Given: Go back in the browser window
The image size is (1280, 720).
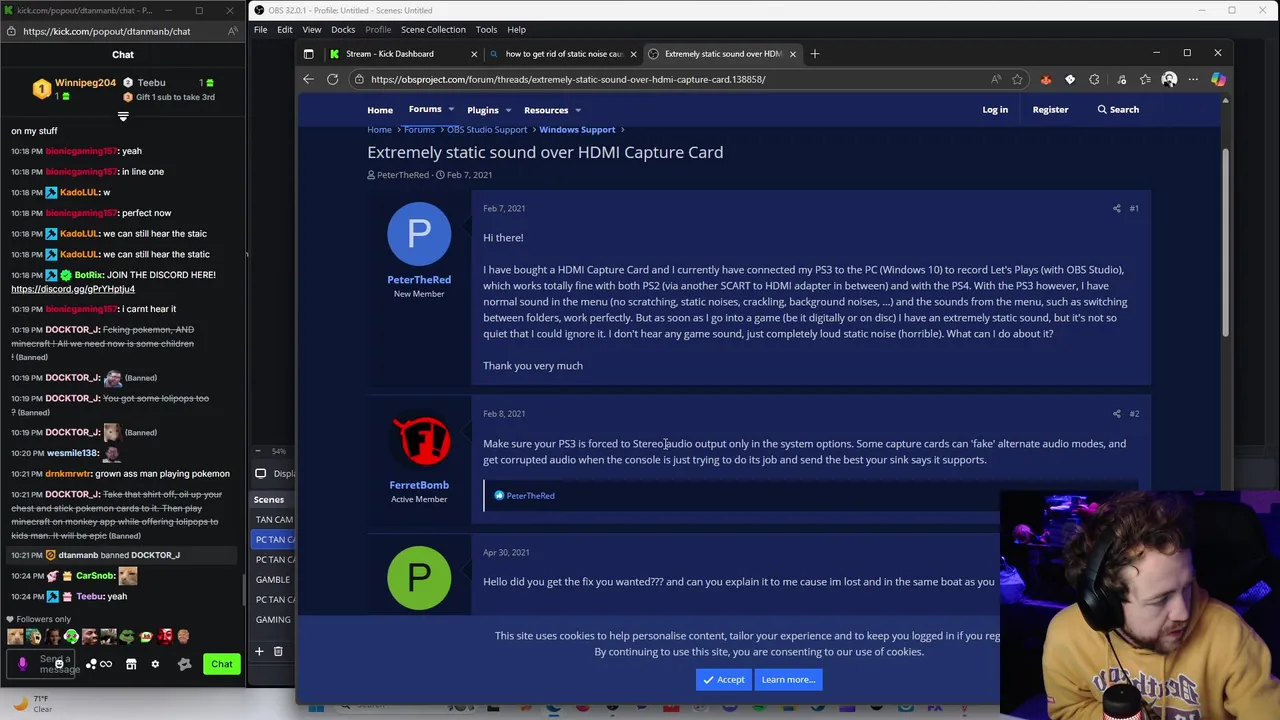Looking at the screenshot, I should [308, 79].
